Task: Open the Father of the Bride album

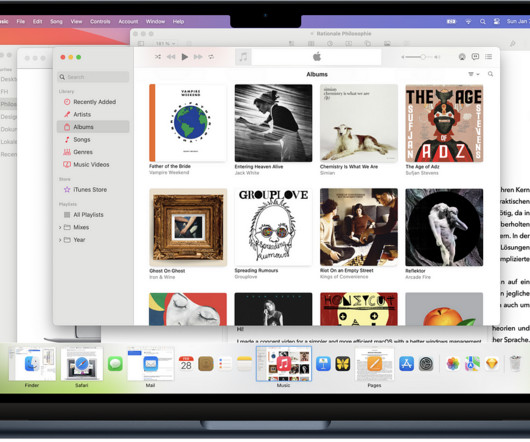Action: (188, 123)
